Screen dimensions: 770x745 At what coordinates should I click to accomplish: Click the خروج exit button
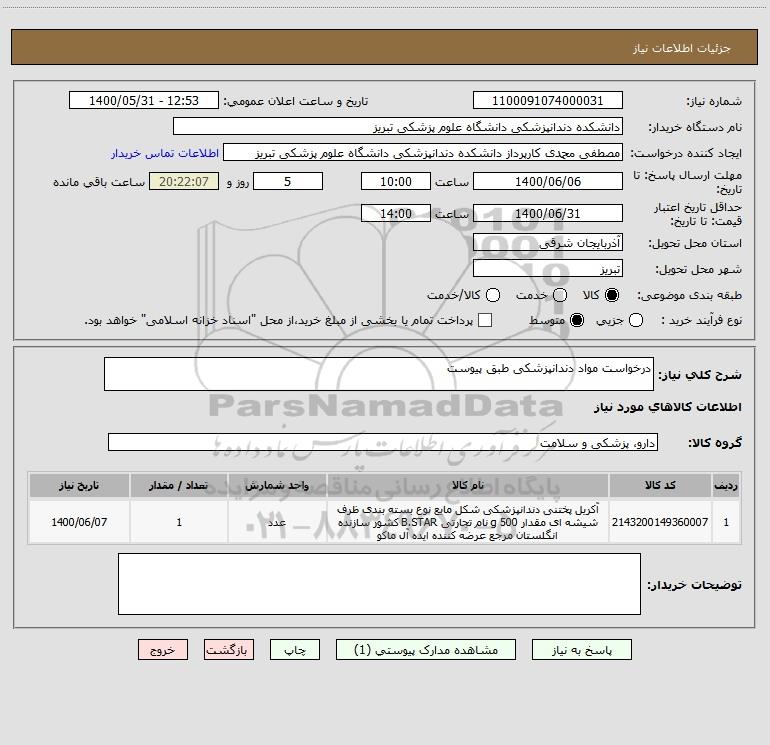tap(163, 650)
